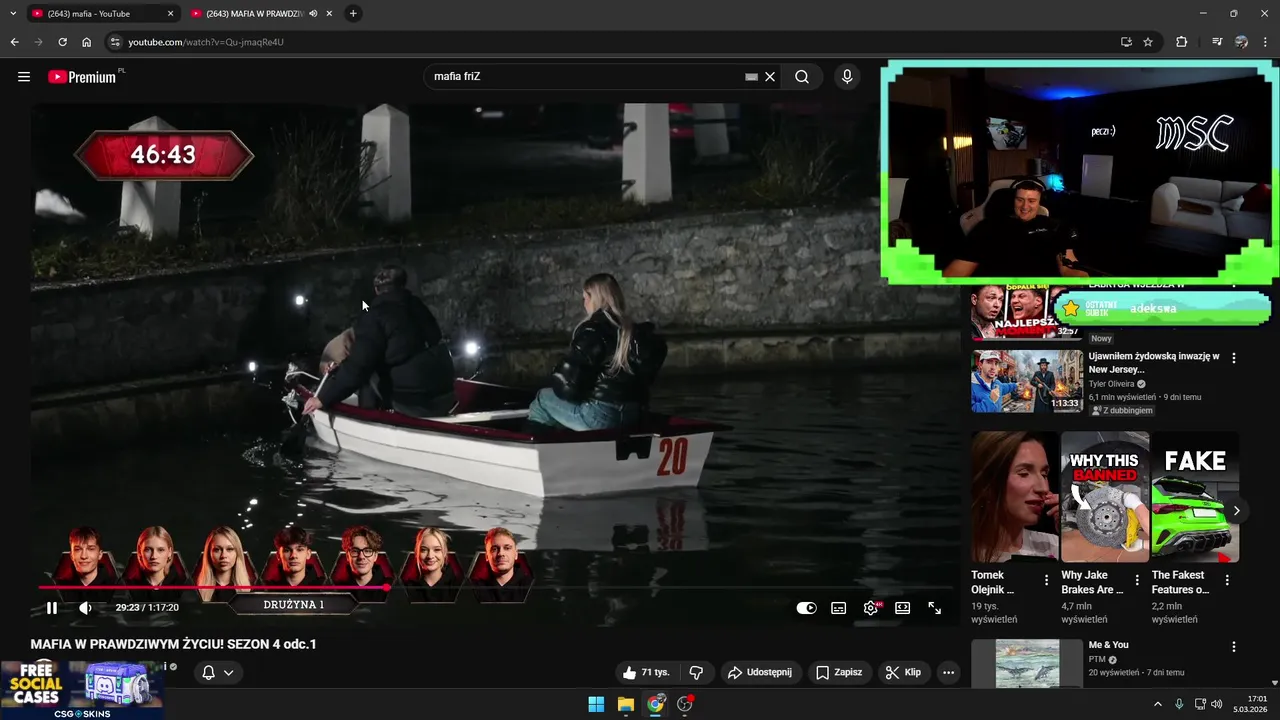Clear the search field with X

coord(770,77)
